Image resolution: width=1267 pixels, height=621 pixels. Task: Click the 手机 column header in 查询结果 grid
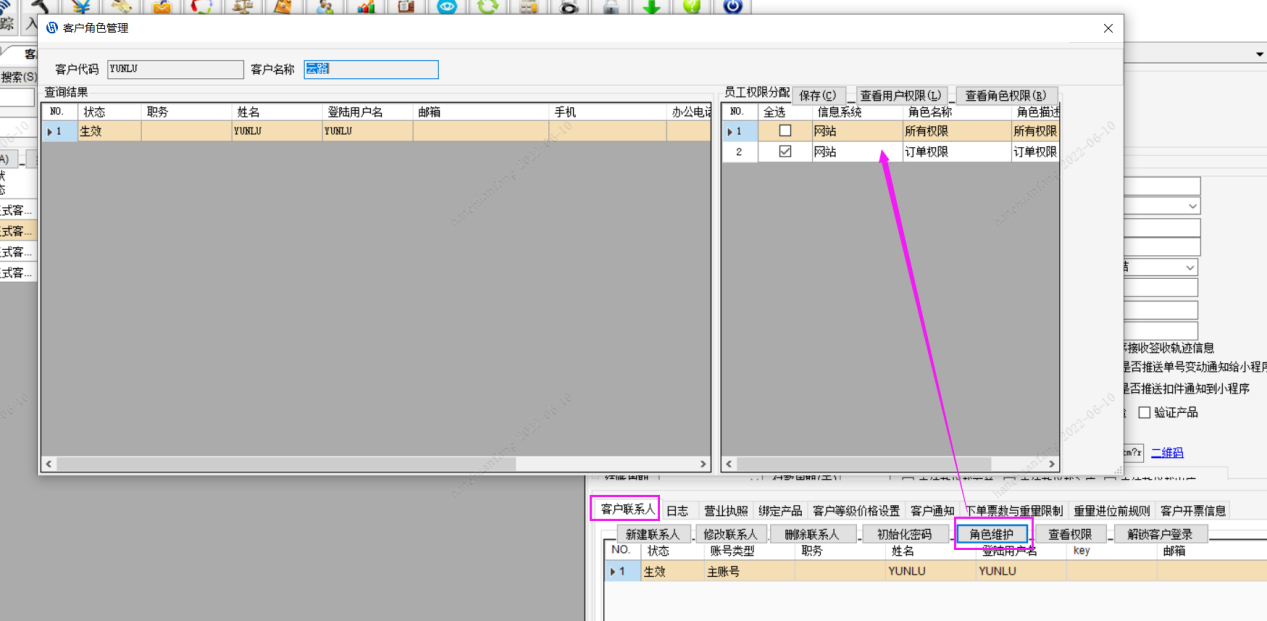(608, 112)
